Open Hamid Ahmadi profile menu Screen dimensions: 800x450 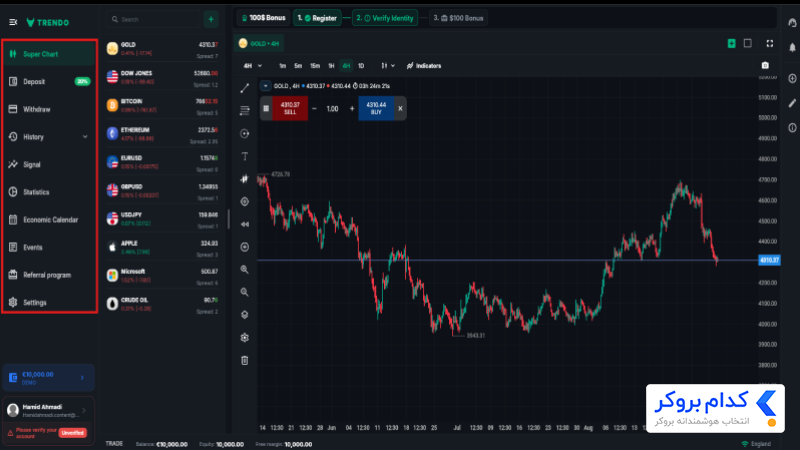tap(48, 410)
